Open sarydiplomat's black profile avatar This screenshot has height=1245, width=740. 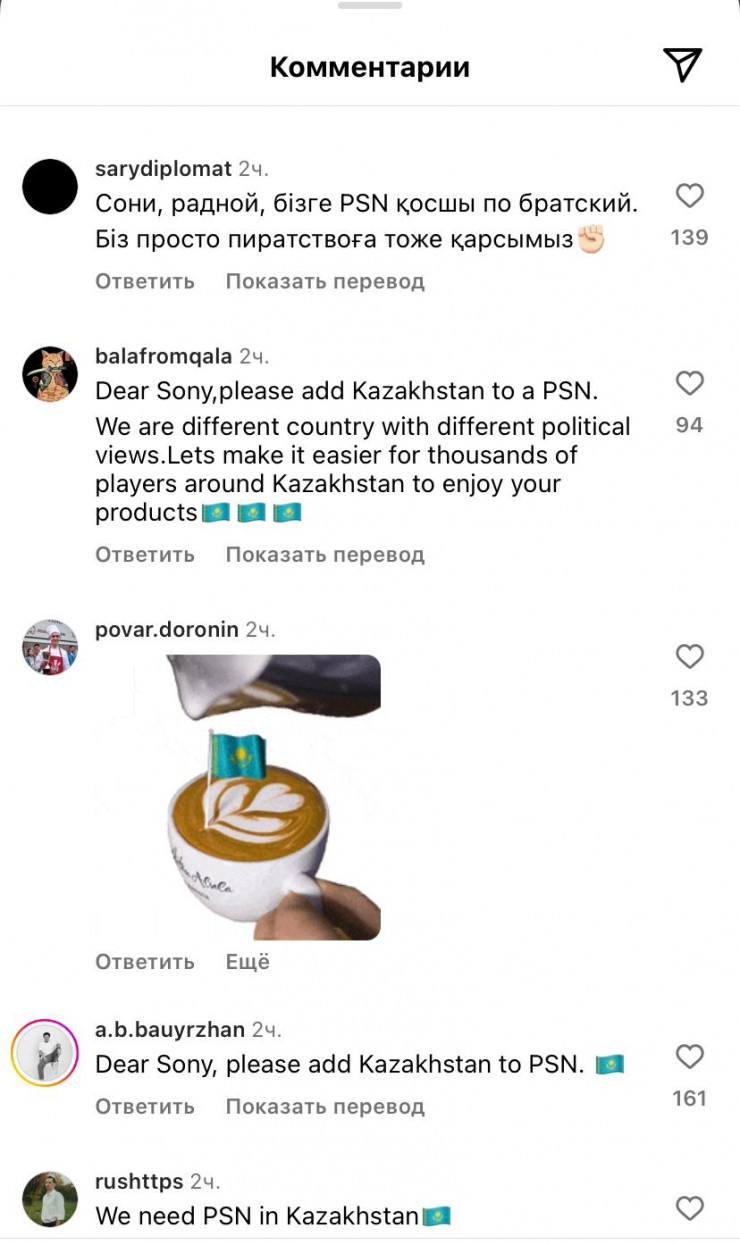(x=50, y=187)
